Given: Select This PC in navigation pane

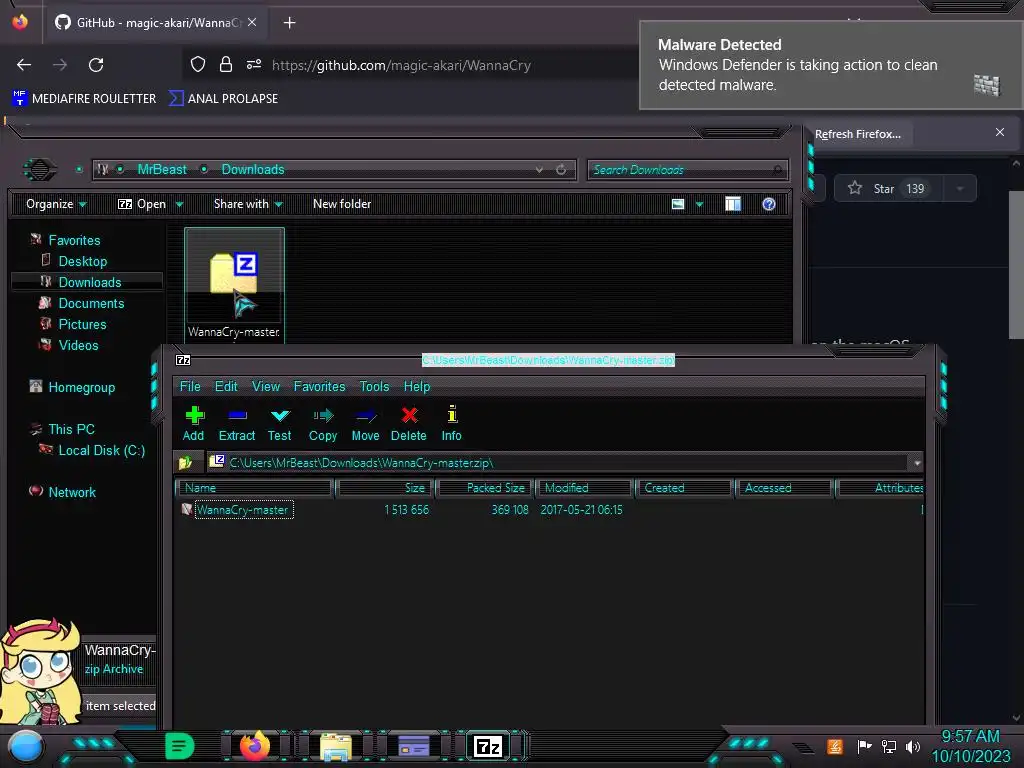Looking at the screenshot, I should 71,429.
